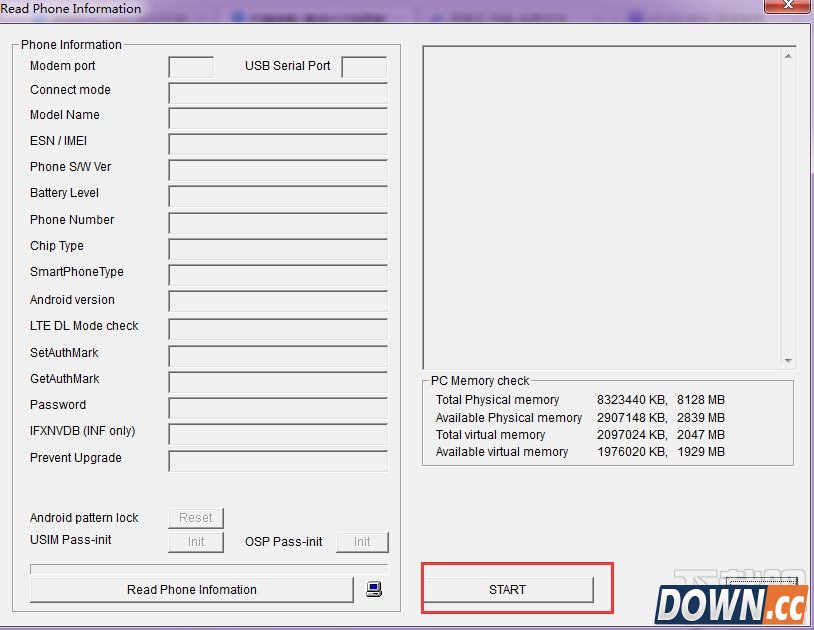814x630 pixels.
Task: Click the scroll up arrow of log area
Action: click(x=788, y=55)
